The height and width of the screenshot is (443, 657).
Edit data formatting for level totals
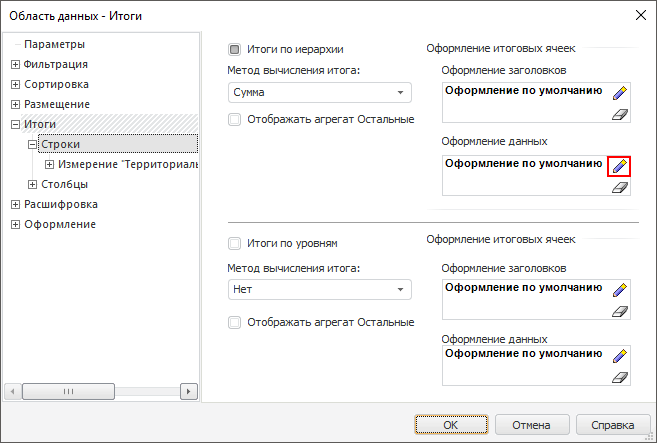[619, 356]
